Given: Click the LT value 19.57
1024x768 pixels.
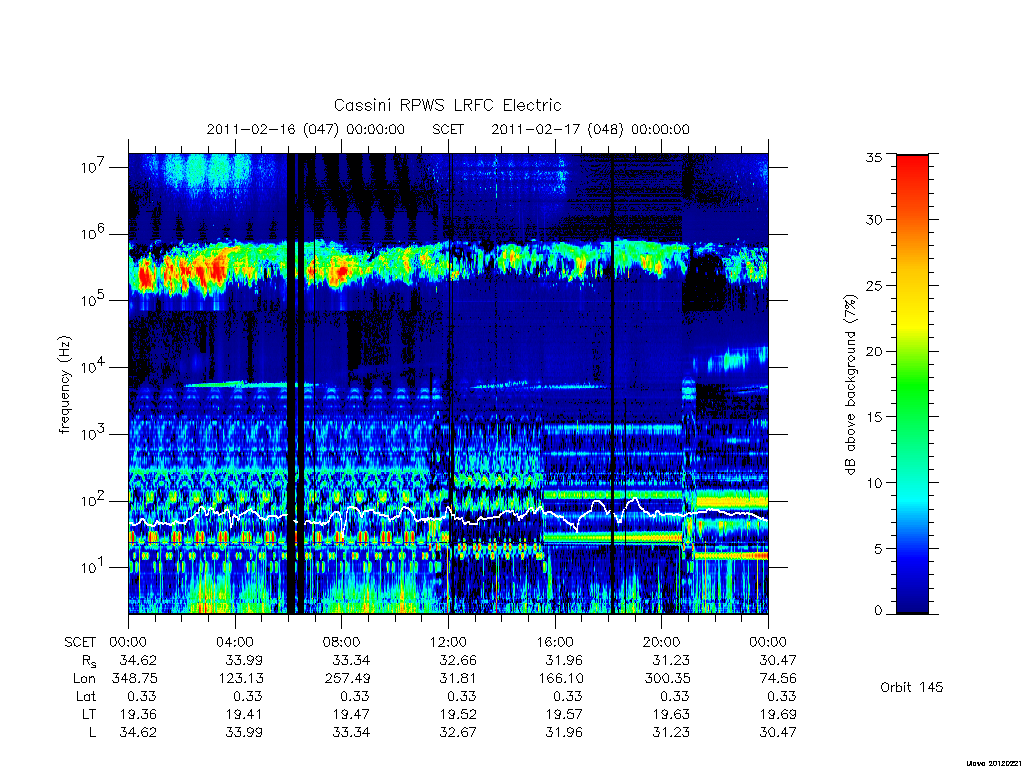Looking at the screenshot, I should coord(564,714).
